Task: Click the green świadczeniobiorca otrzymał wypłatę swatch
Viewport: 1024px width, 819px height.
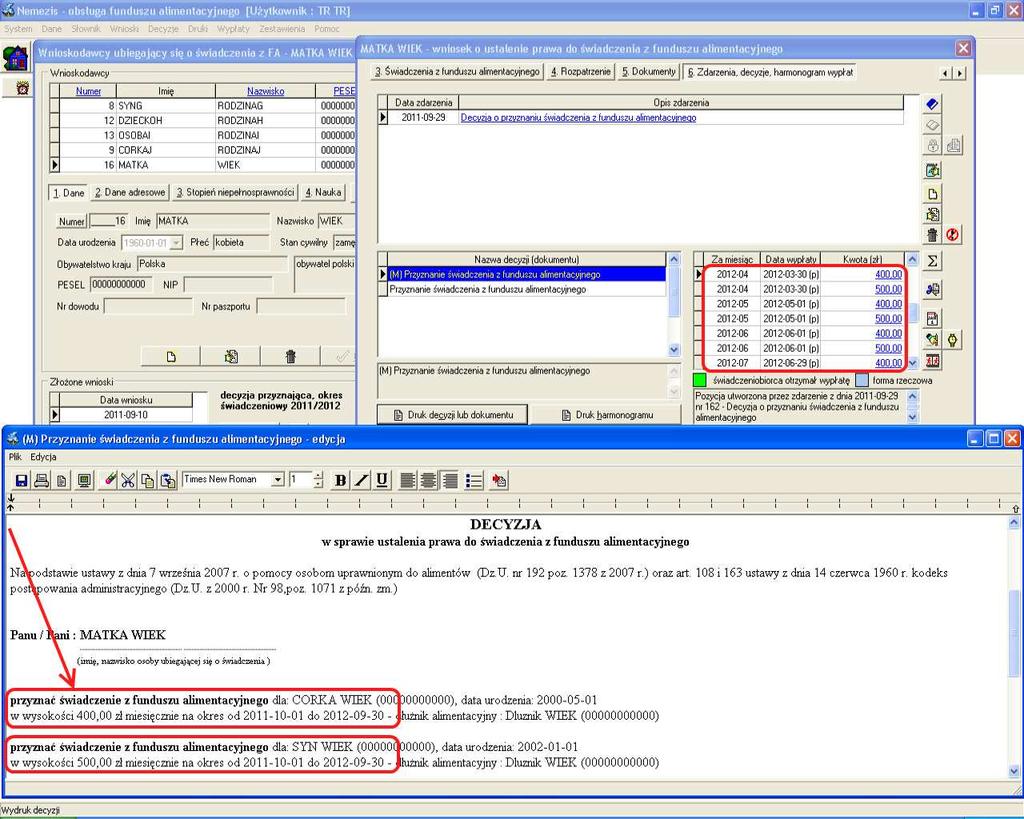Action: tap(699, 380)
